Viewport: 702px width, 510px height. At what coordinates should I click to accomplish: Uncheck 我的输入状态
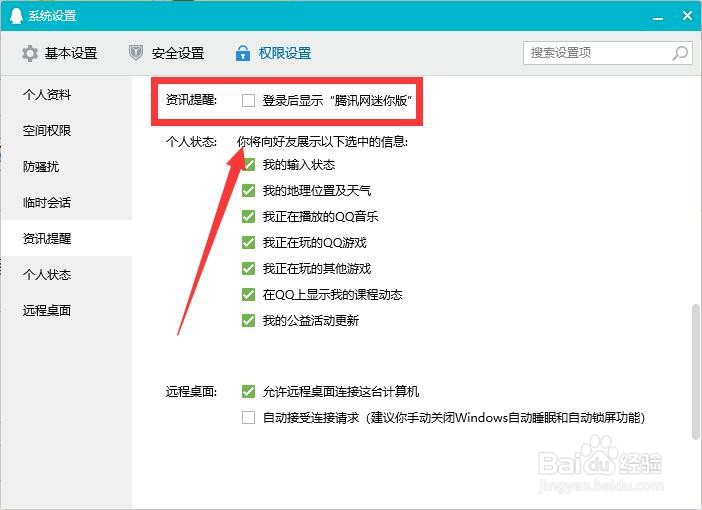pyautogui.click(x=248, y=165)
